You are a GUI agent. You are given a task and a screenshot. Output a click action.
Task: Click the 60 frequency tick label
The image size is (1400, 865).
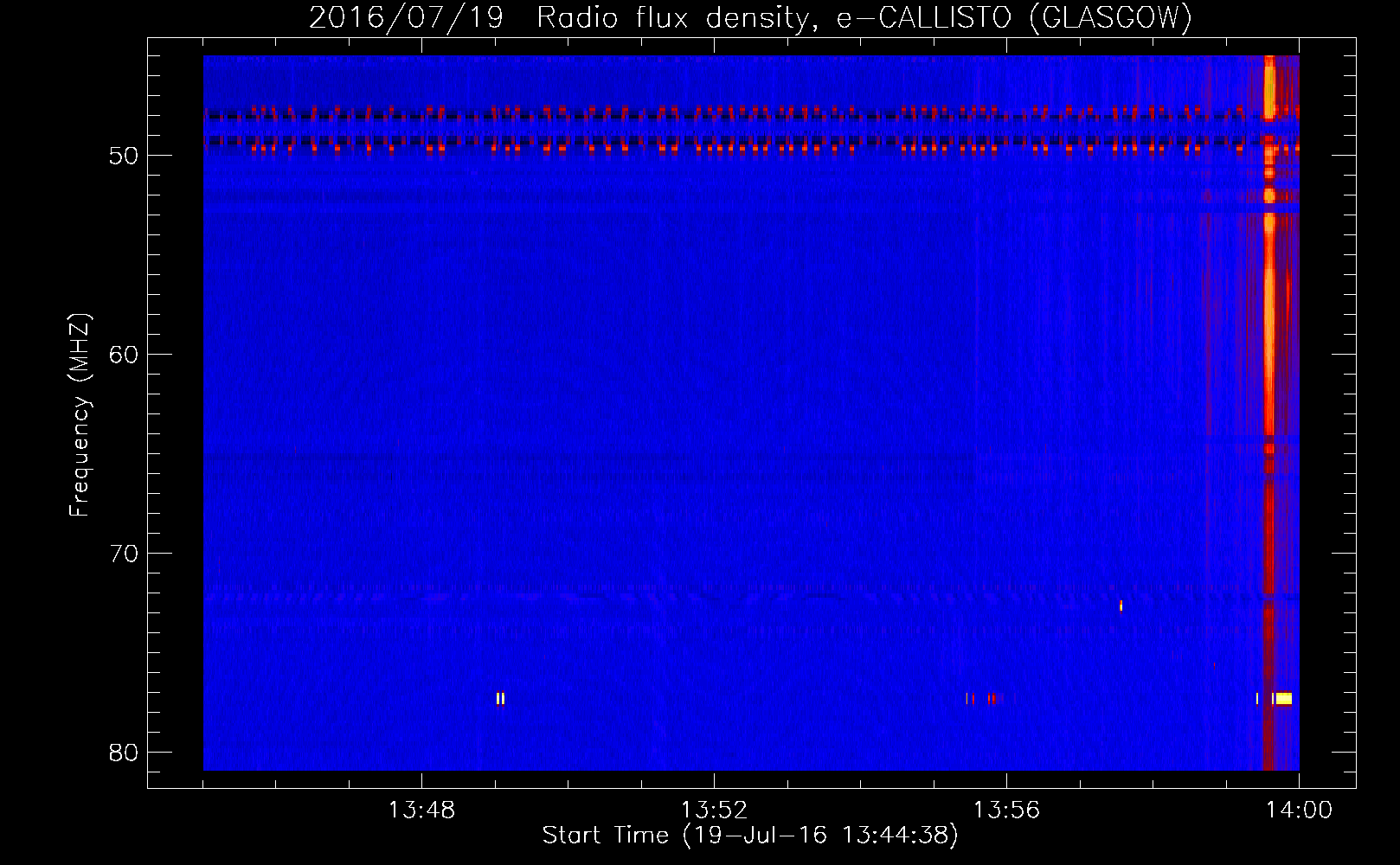coord(123,355)
